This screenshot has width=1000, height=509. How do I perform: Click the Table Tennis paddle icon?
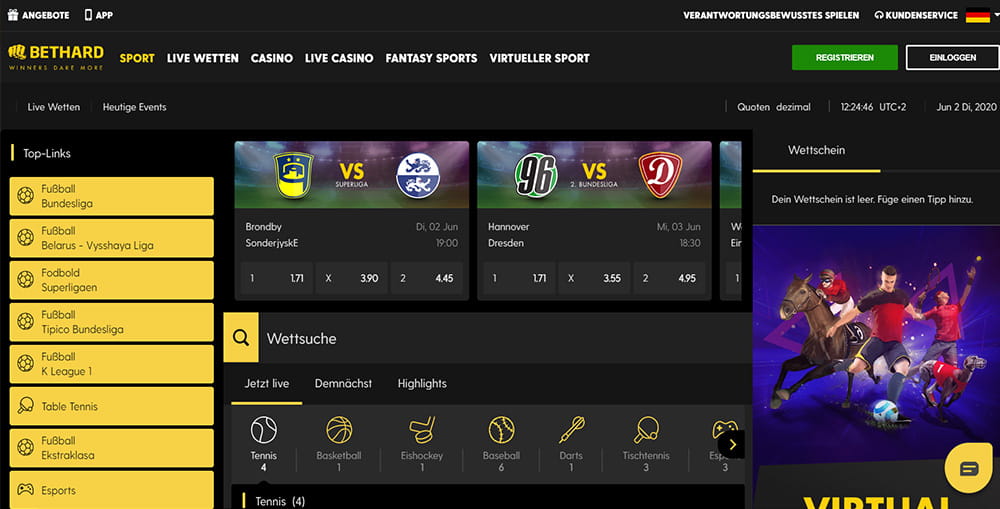26,406
